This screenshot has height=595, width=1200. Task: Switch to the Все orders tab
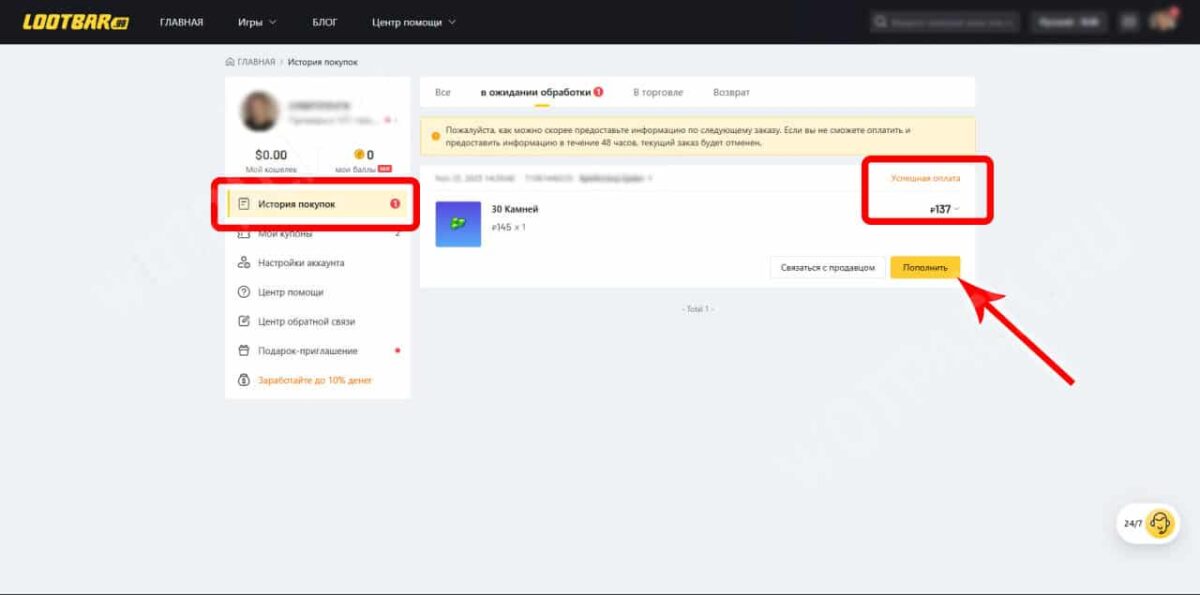[442, 92]
